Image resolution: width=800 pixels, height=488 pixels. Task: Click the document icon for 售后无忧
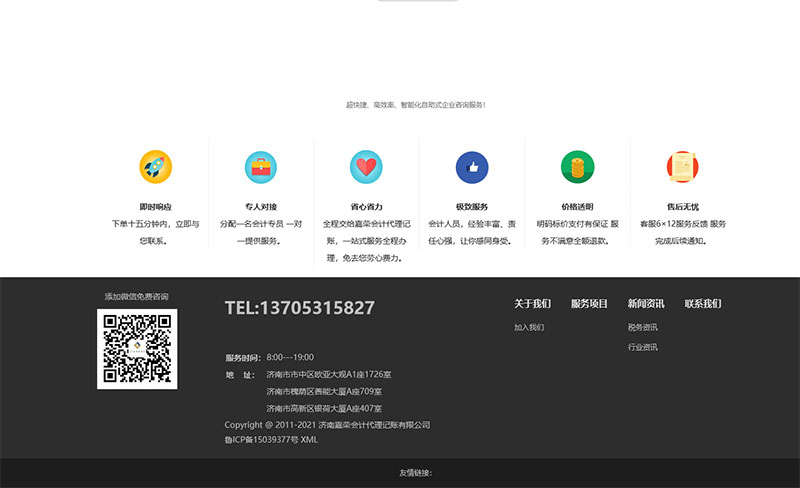coord(682,166)
